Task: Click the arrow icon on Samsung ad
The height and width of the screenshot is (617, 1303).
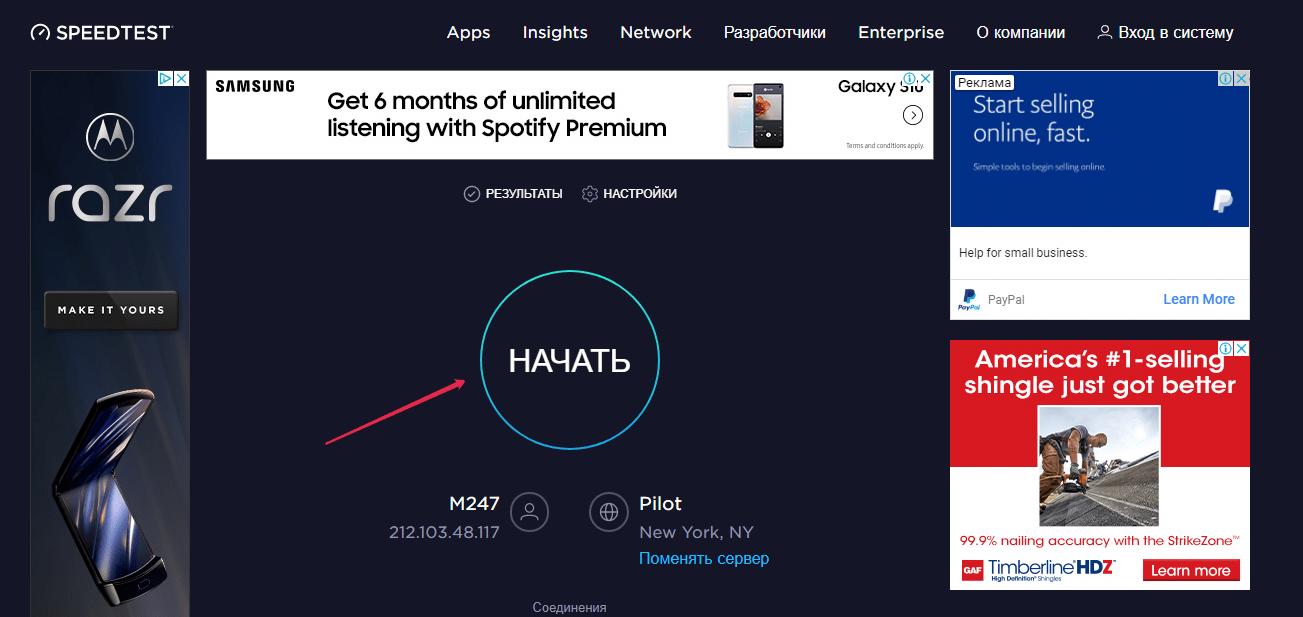Action: pyautogui.click(x=912, y=115)
